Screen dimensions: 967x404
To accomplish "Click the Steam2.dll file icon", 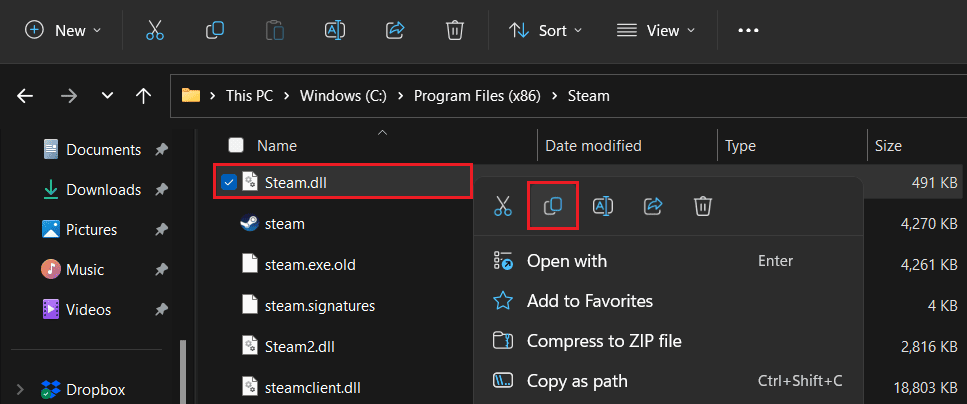I will coord(249,347).
